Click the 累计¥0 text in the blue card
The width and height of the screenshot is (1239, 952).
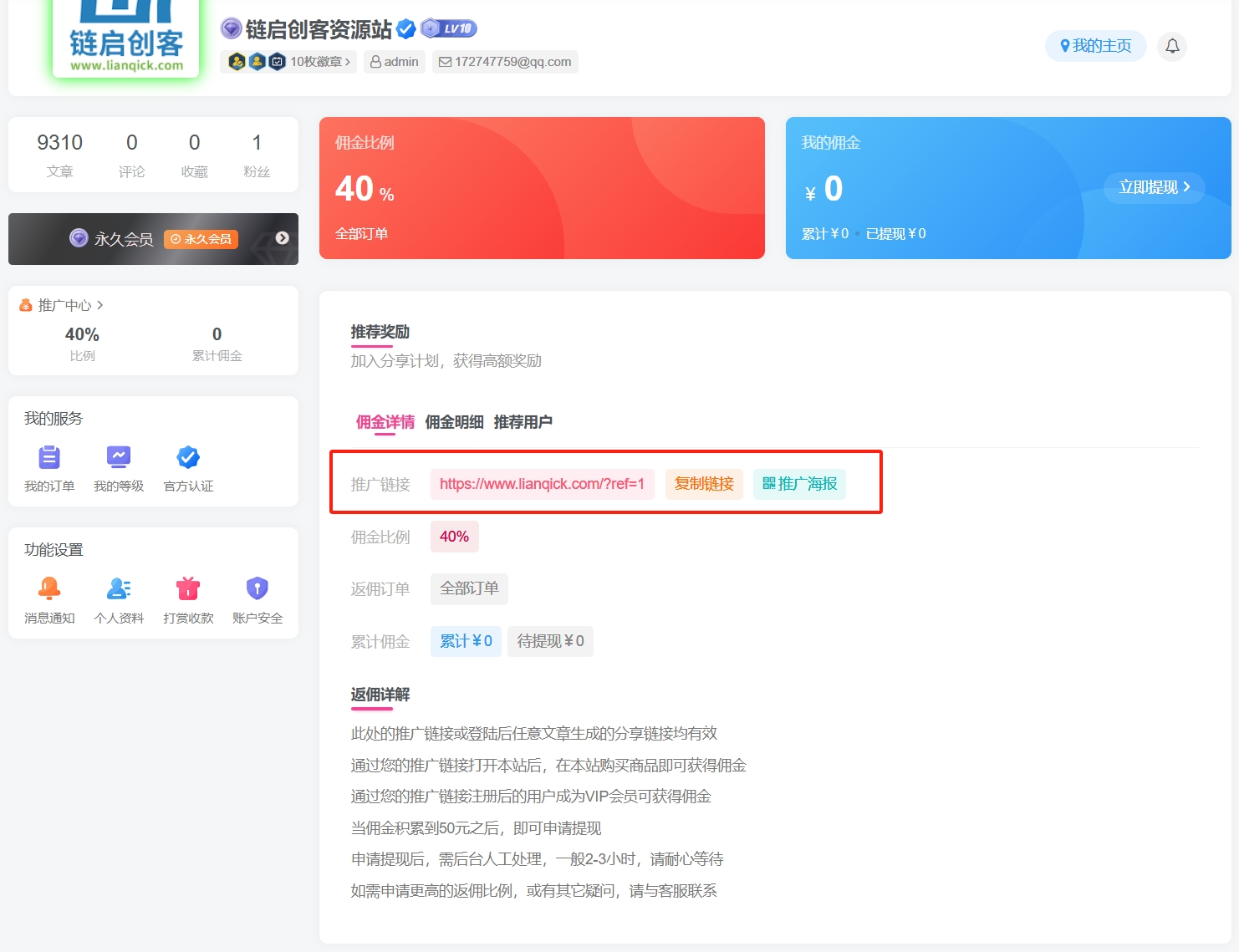825,234
